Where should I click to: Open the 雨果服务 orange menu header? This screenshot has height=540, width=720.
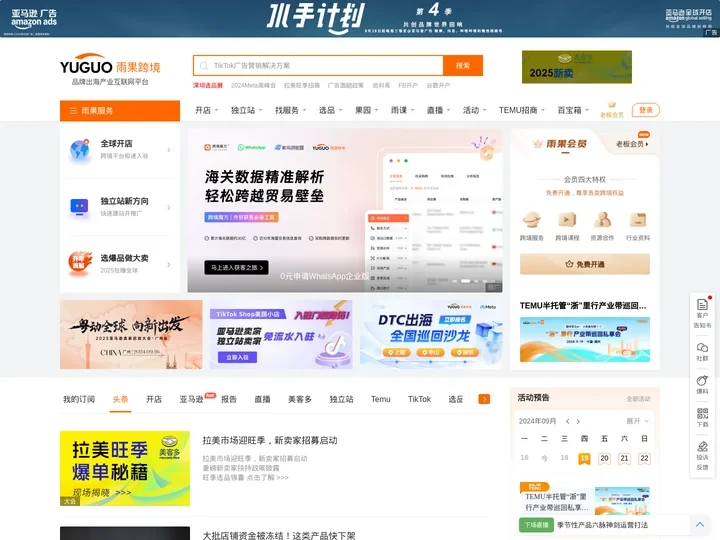tap(120, 111)
